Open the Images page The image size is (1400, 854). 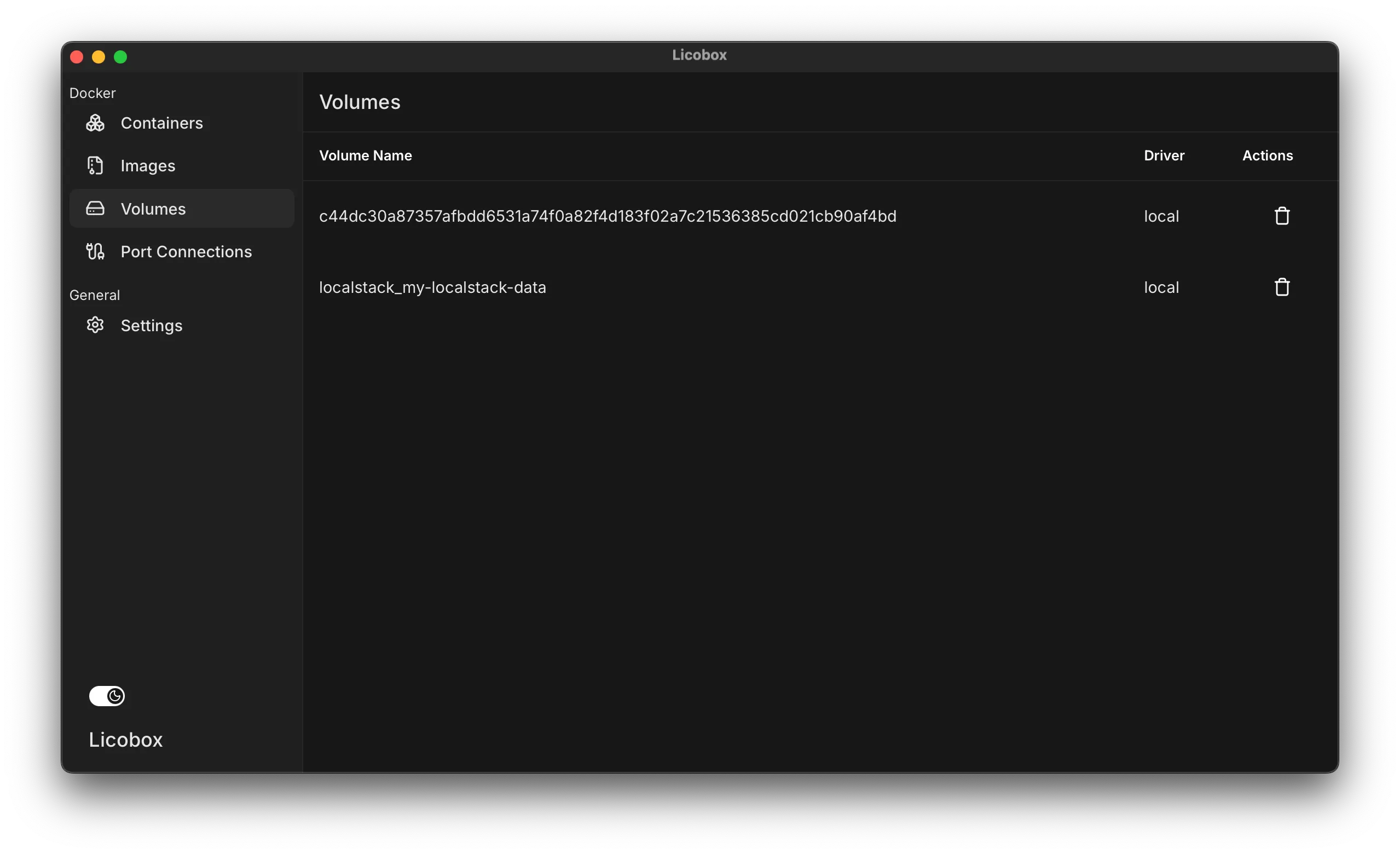pos(148,165)
